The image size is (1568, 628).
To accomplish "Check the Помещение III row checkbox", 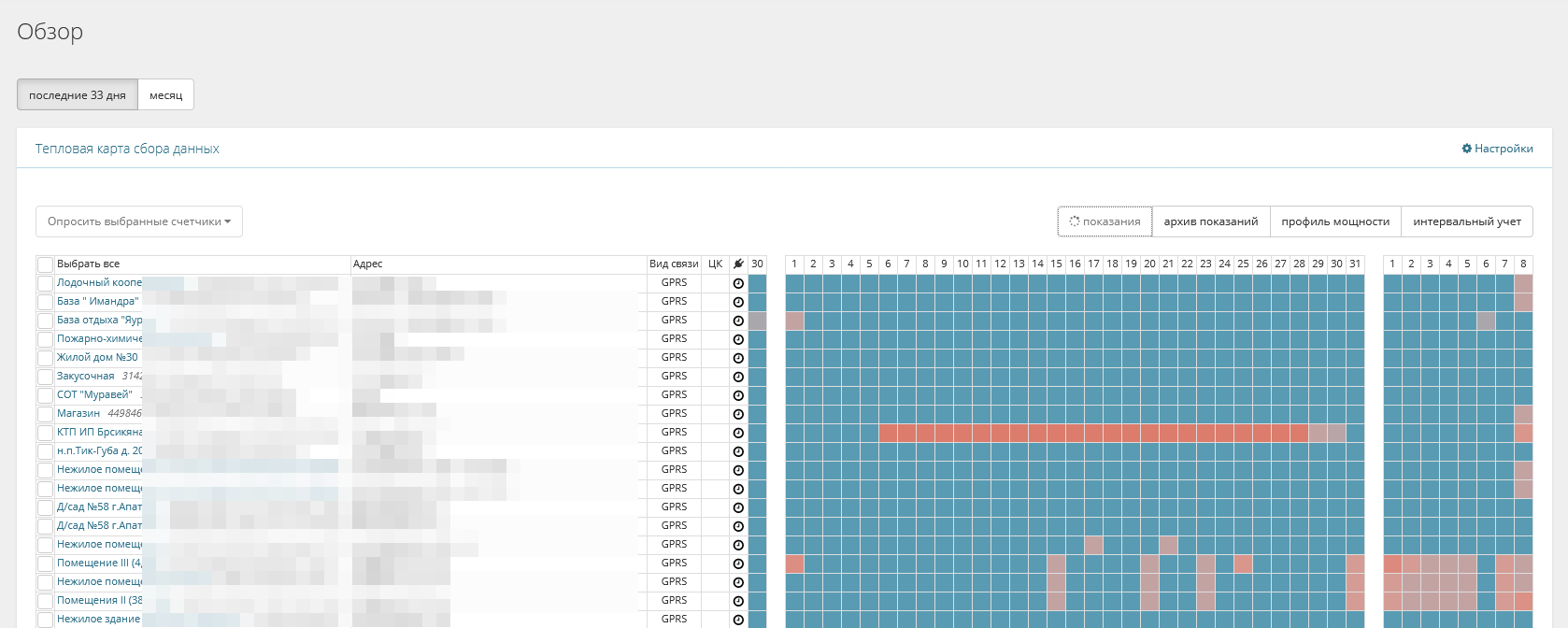I will (45, 564).
